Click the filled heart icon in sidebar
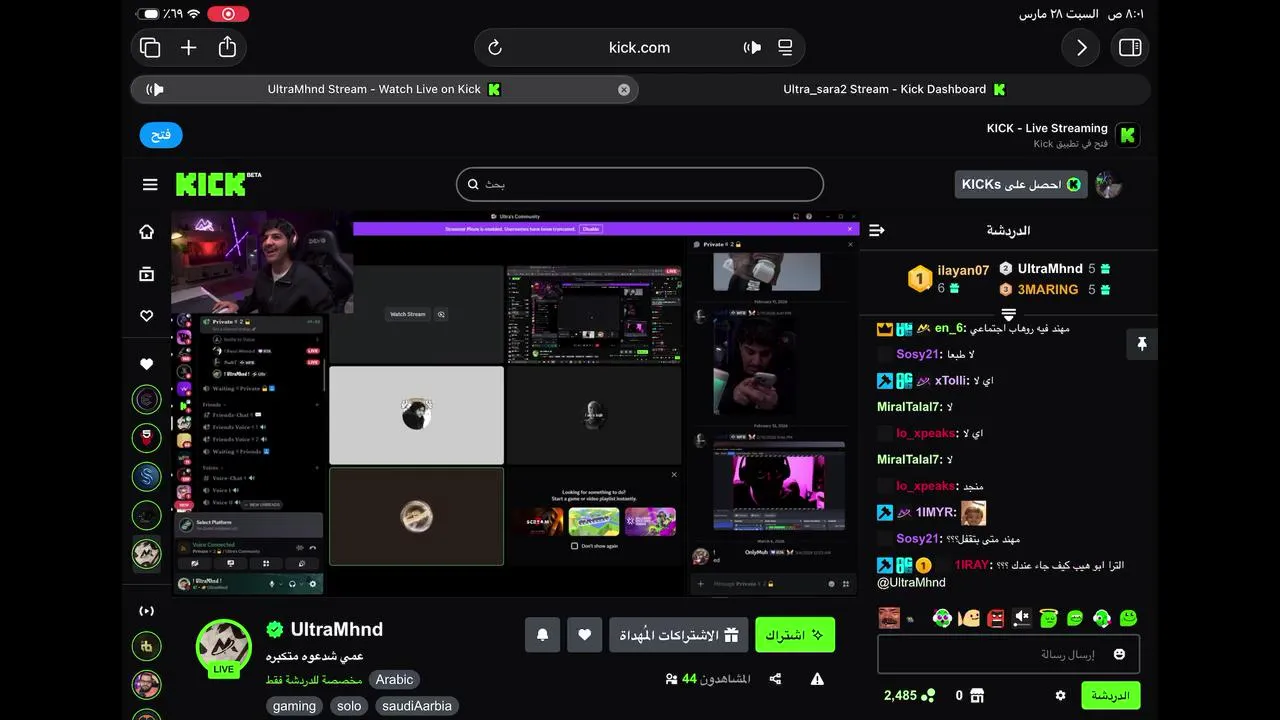Screen dimensions: 1280x720 (147, 364)
